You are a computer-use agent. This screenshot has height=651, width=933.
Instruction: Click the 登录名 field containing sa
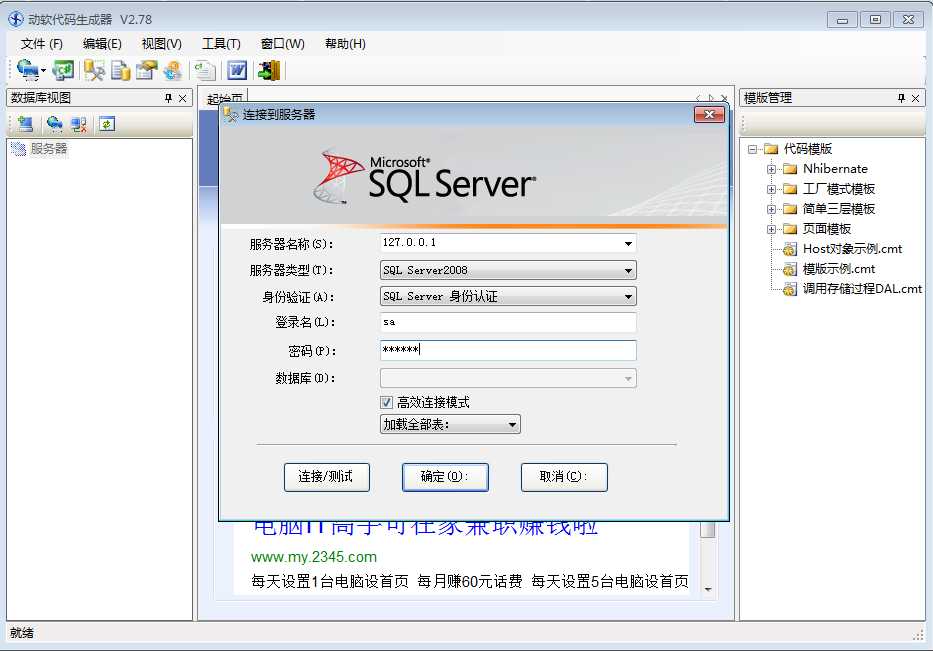(508, 323)
